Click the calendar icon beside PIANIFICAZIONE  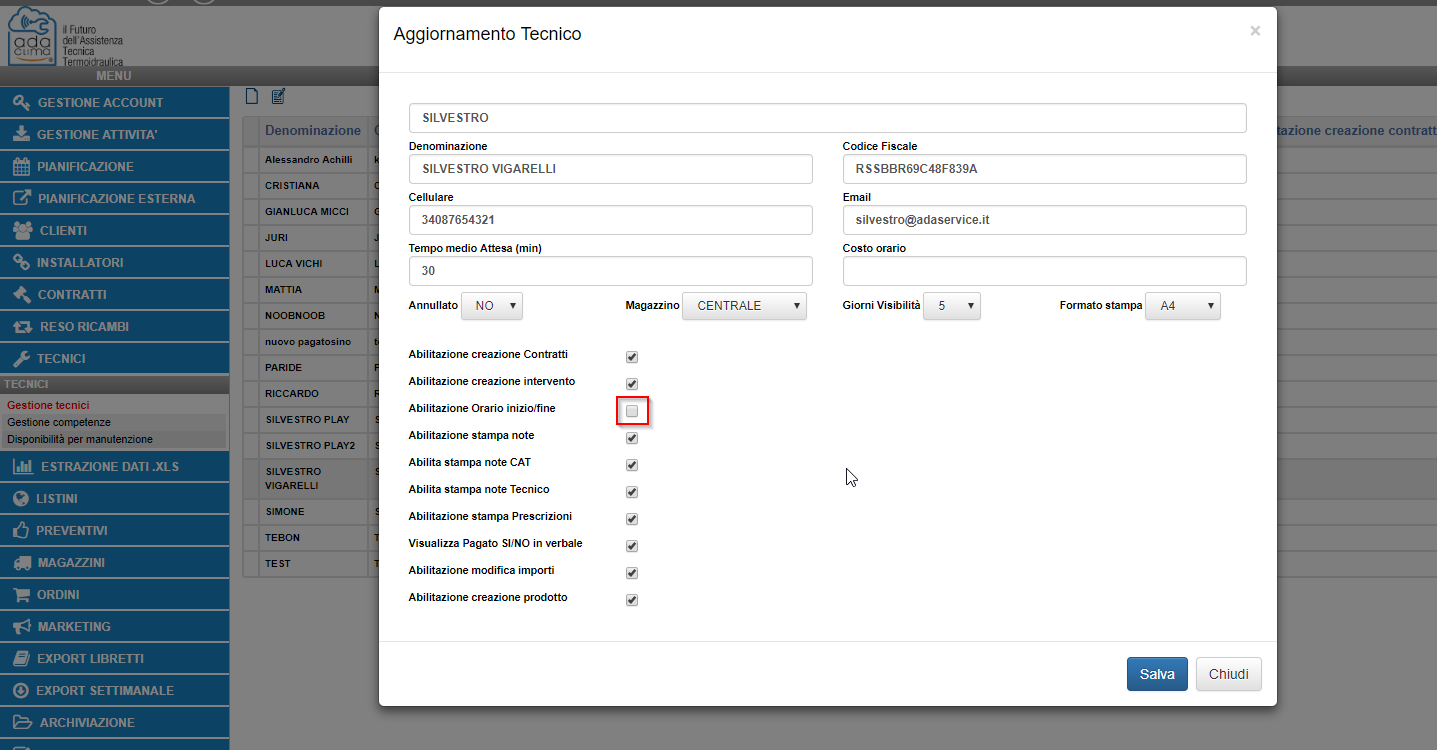[x=21, y=167]
